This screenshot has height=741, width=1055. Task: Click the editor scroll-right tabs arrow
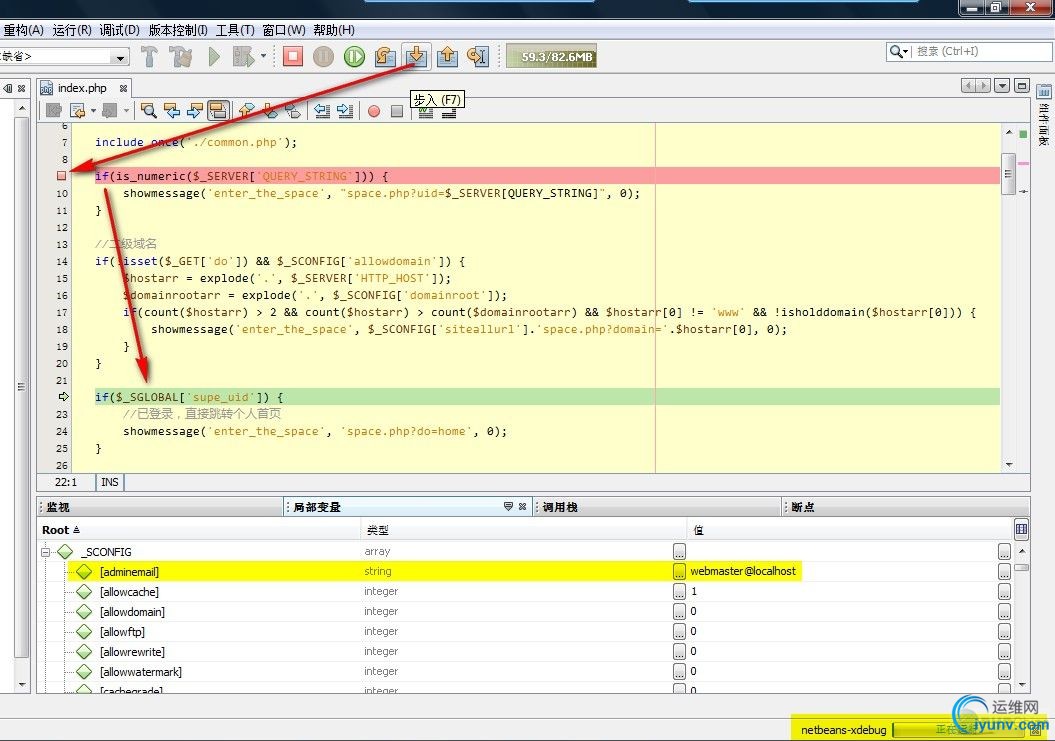(983, 86)
